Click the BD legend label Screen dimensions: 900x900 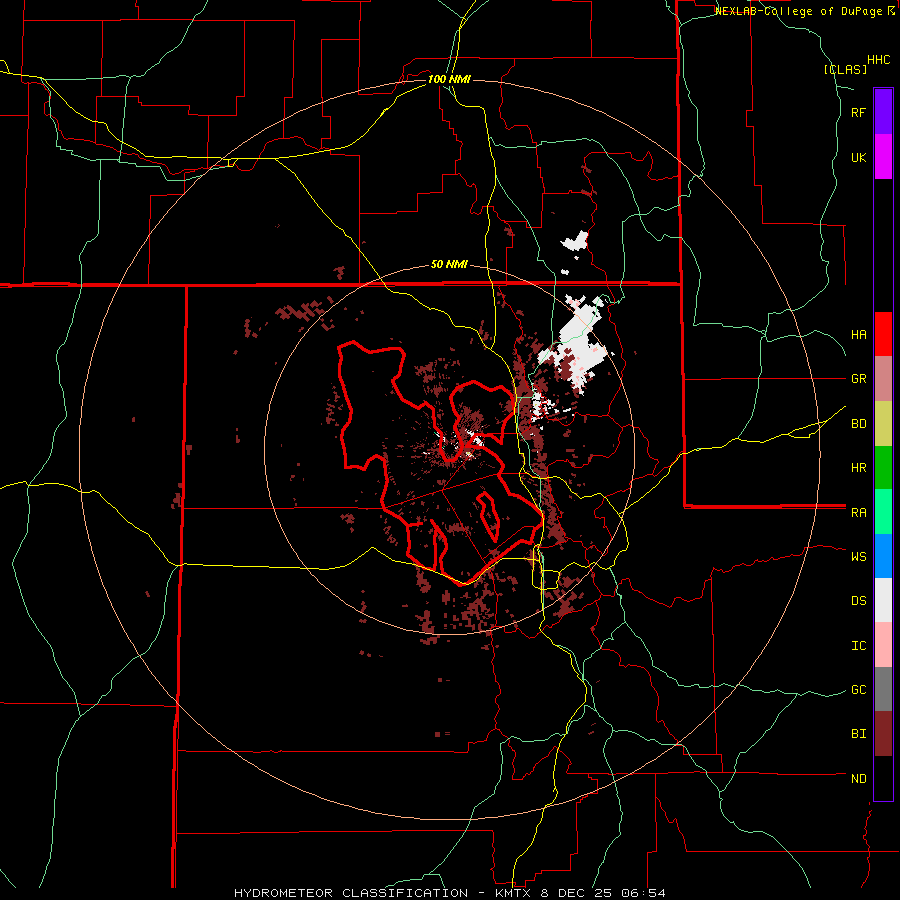[858, 424]
